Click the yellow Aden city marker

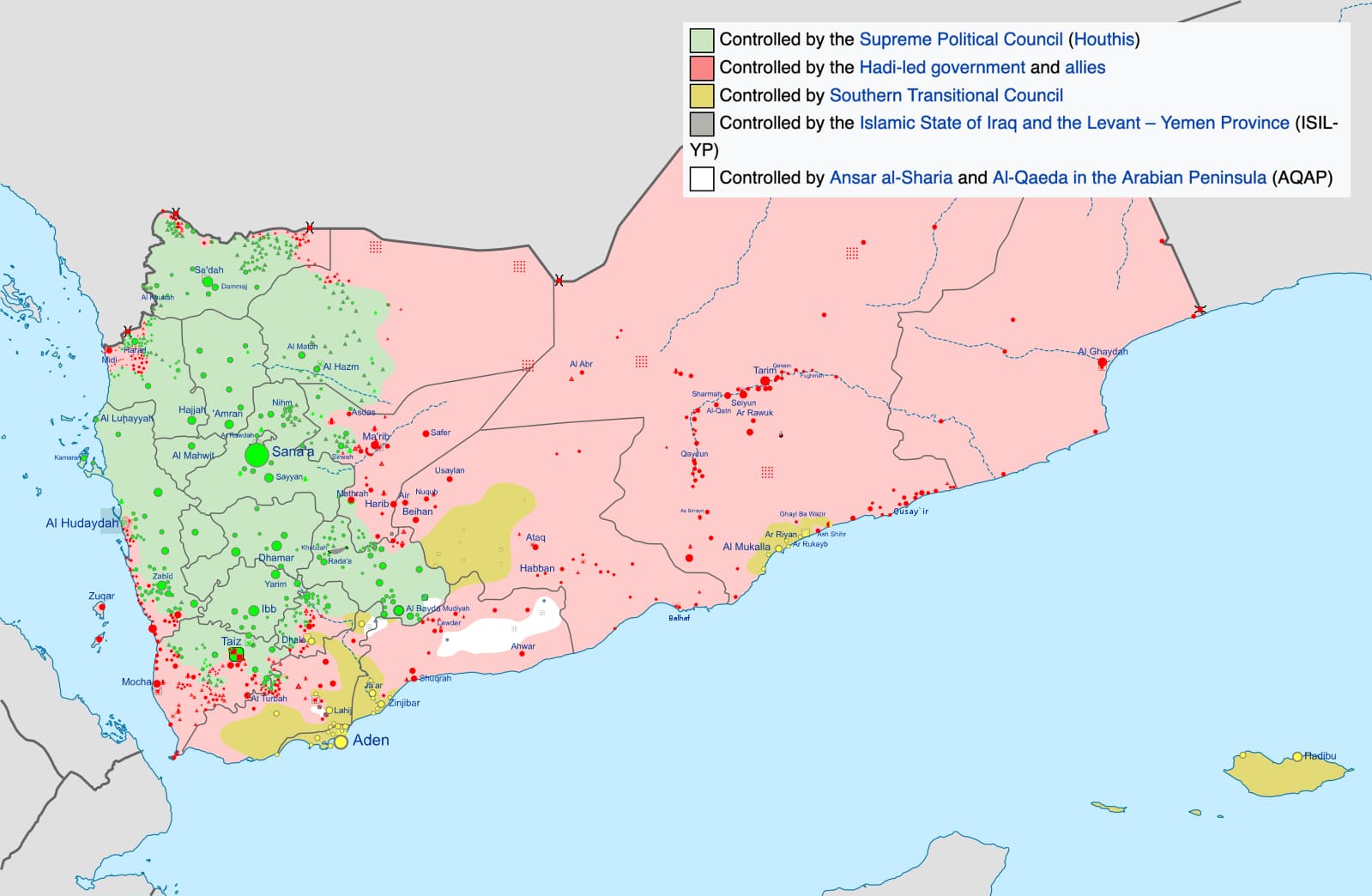pyautogui.click(x=341, y=742)
